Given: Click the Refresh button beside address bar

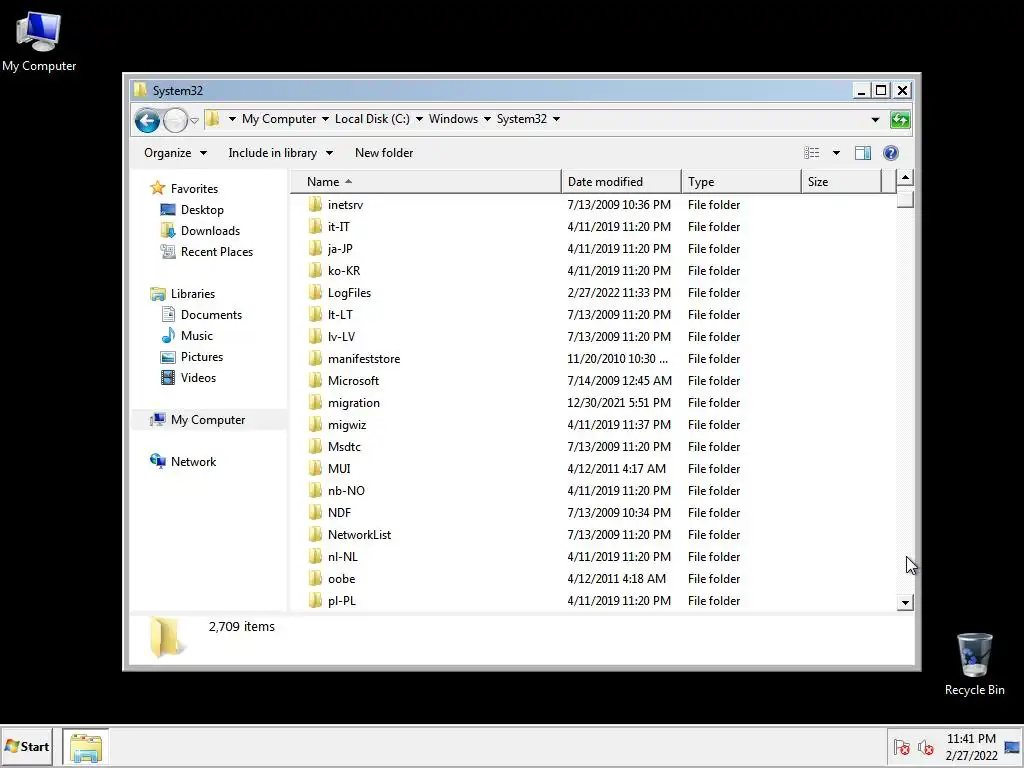Looking at the screenshot, I should 900,120.
